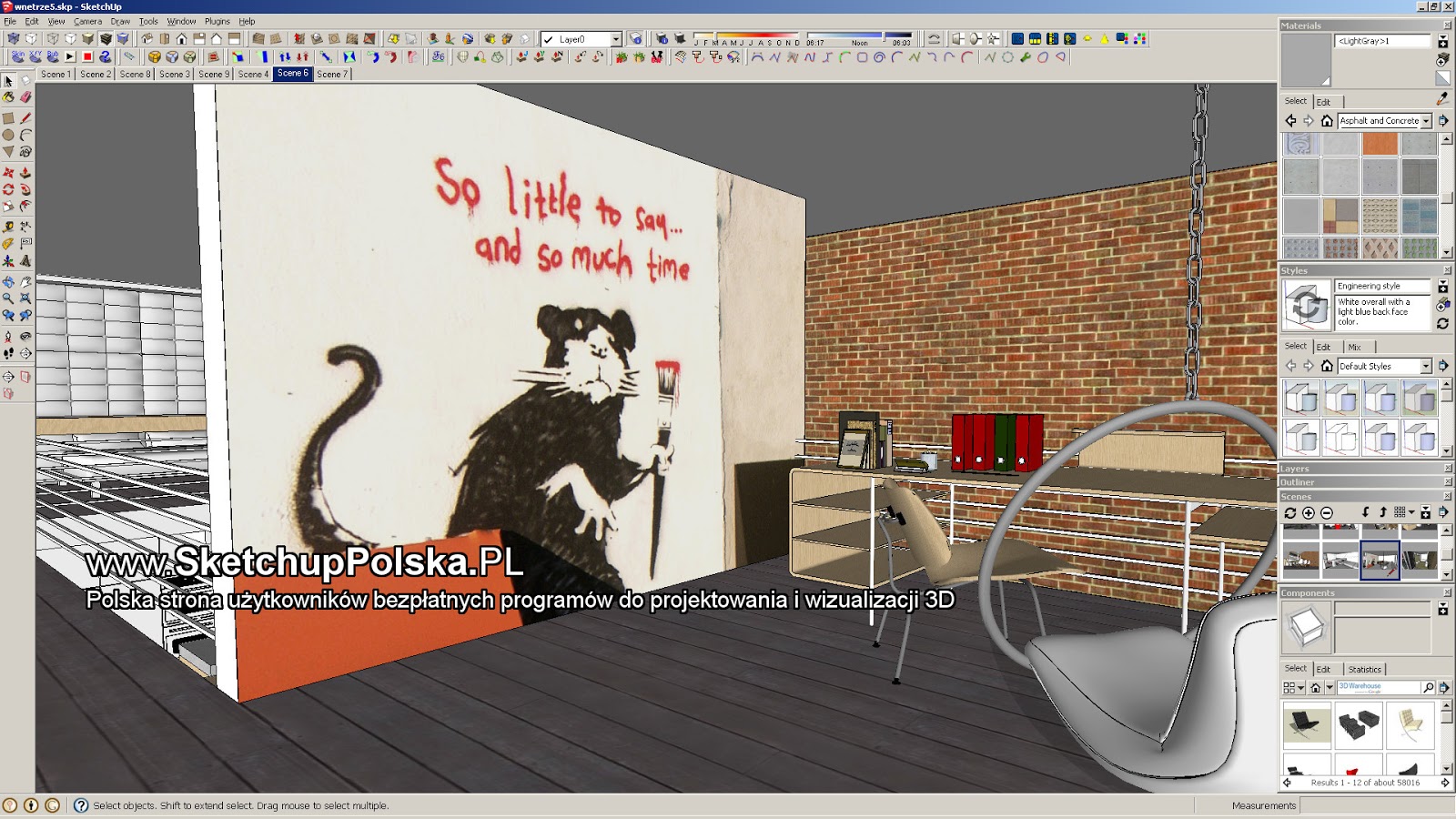Open the File menu
The height and width of the screenshot is (819, 1456).
coord(10,21)
